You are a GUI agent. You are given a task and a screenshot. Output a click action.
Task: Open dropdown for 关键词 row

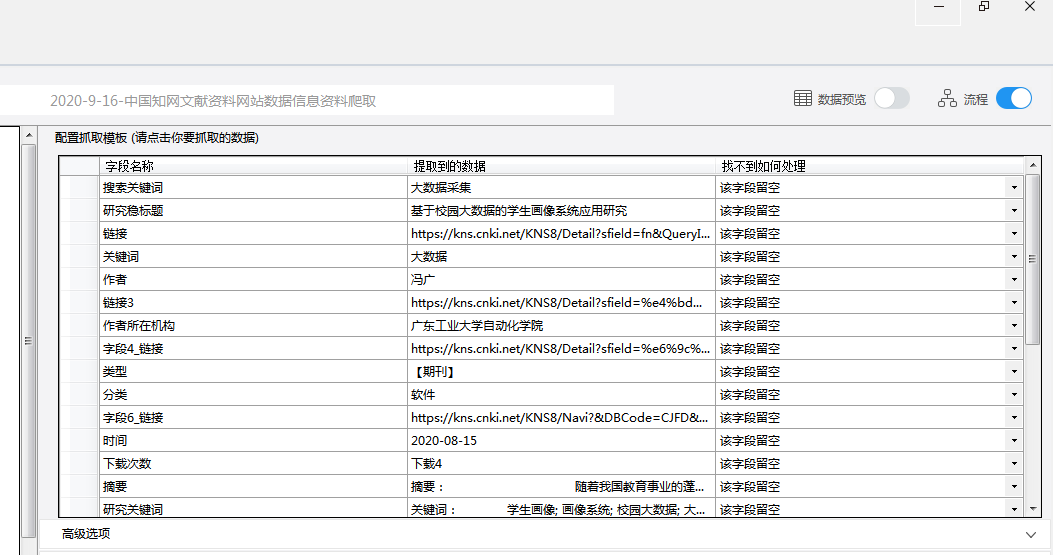click(1014, 257)
